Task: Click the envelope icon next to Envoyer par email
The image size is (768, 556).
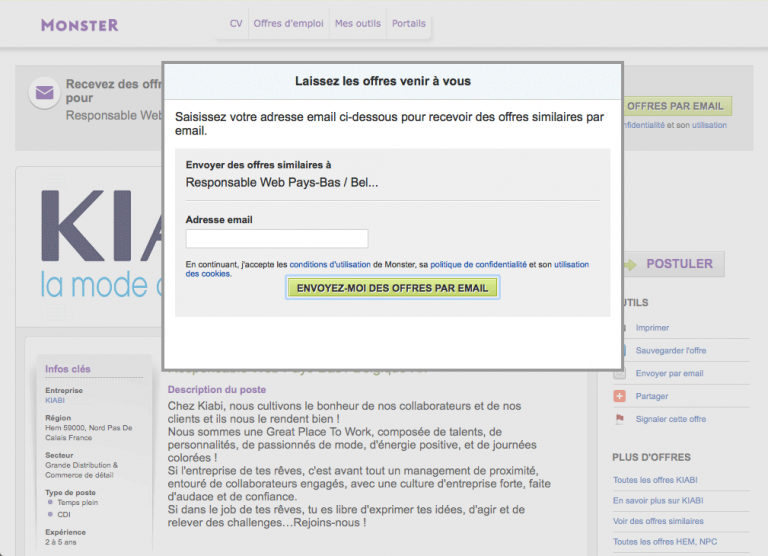Action: (619, 373)
